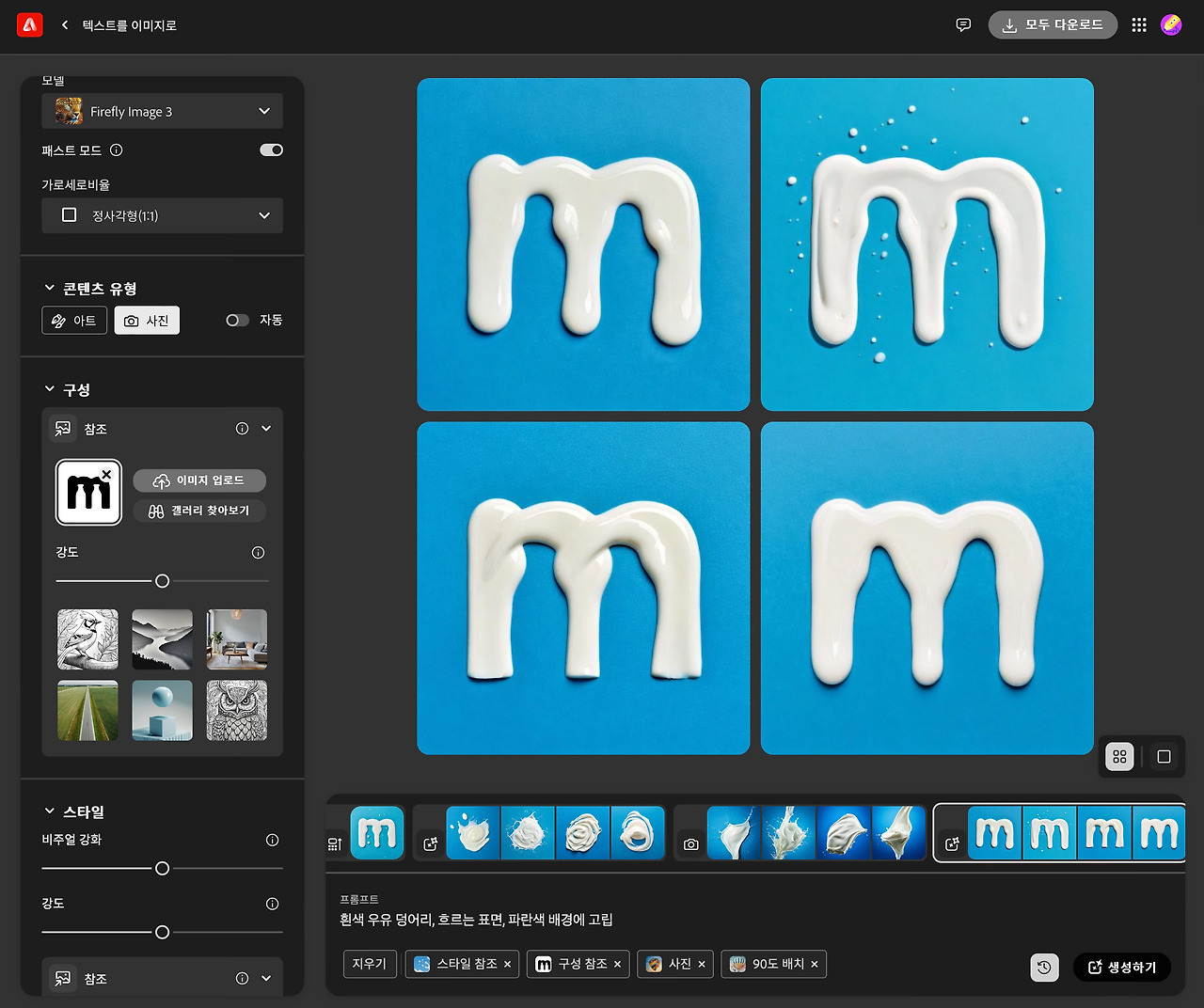Open the user profile avatar
Screen dimensions: 1204x1008
(x=1171, y=25)
